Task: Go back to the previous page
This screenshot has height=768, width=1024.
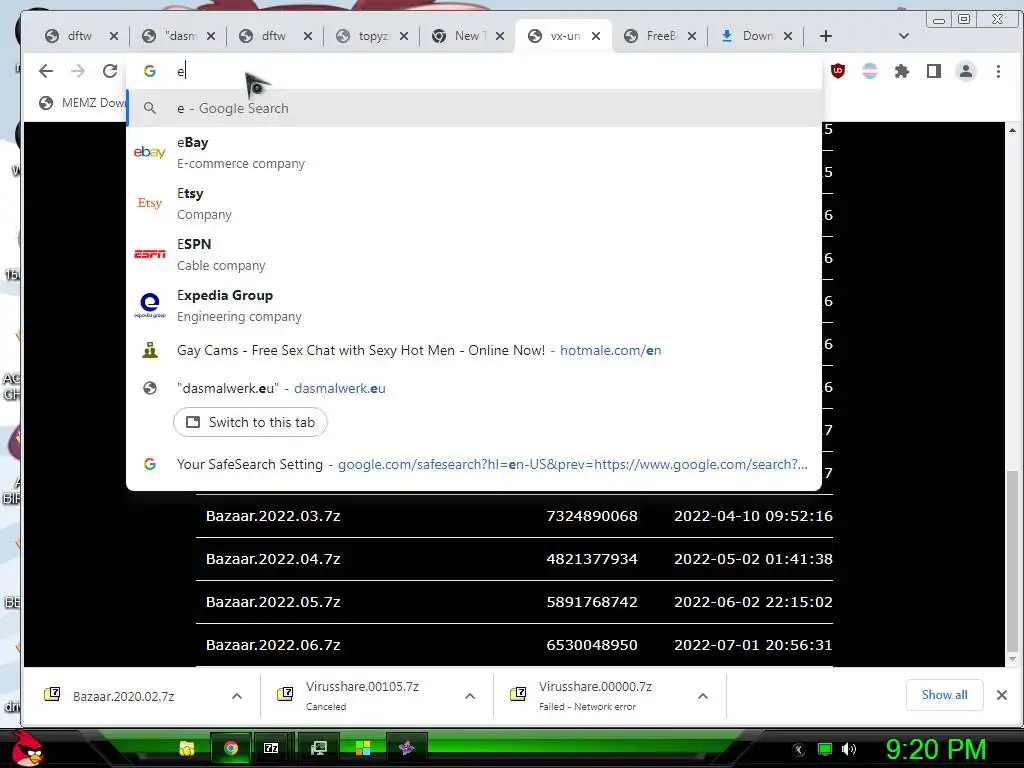Action: click(46, 71)
